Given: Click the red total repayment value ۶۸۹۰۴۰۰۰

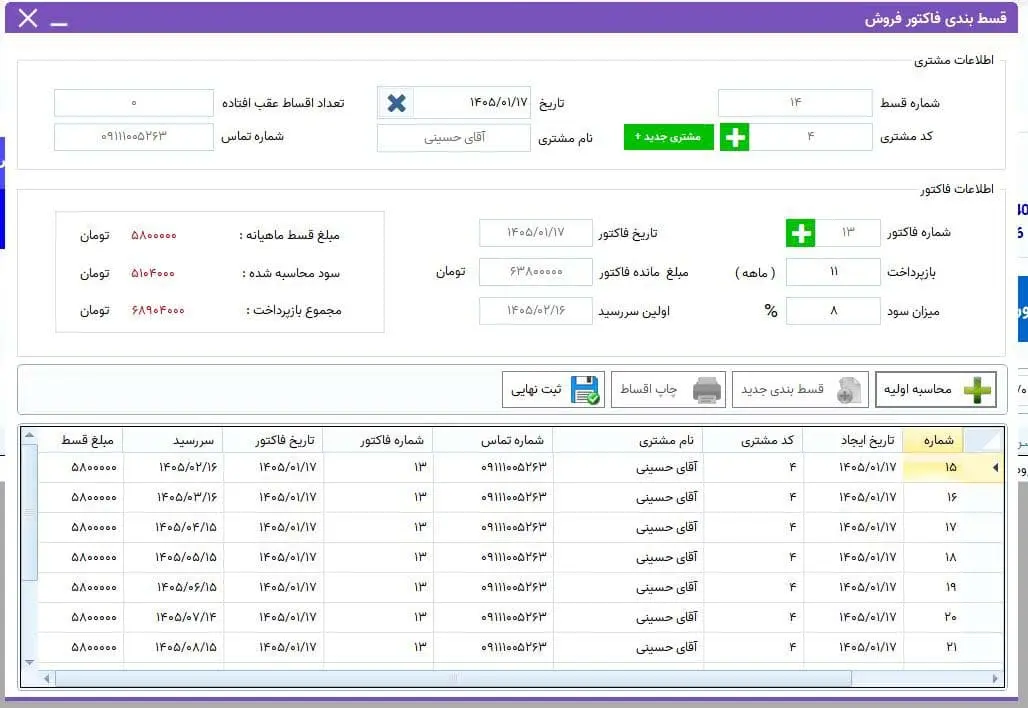Looking at the screenshot, I should pos(157,311).
